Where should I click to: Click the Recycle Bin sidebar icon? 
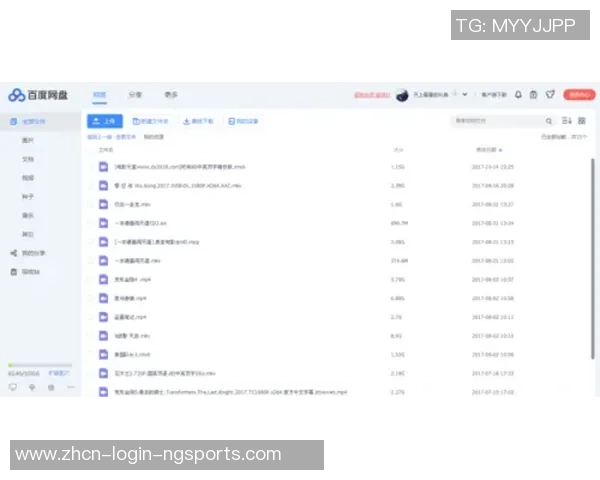[13, 272]
